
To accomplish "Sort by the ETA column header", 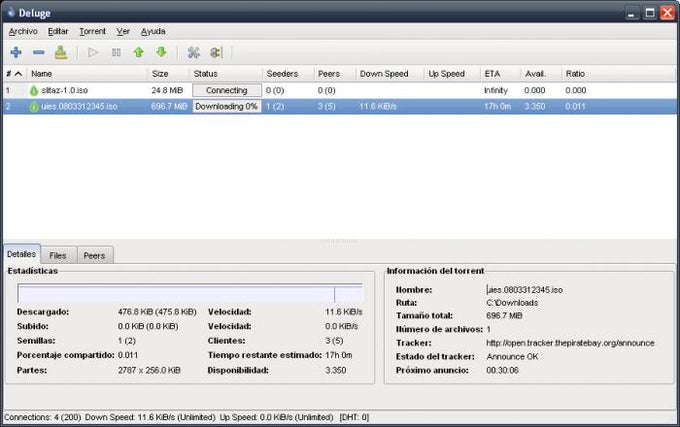I will pyautogui.click(x=500, y=74).
